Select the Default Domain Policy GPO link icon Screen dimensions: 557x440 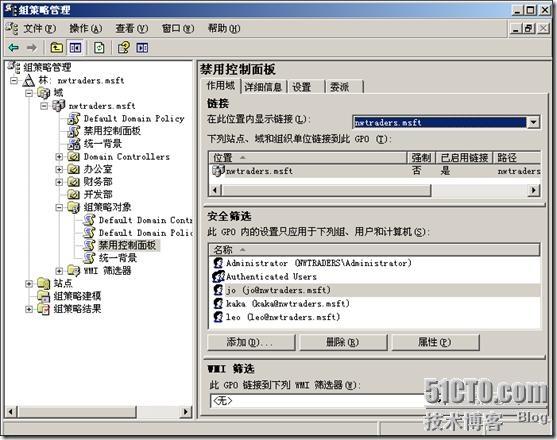(x=74, y=118)
